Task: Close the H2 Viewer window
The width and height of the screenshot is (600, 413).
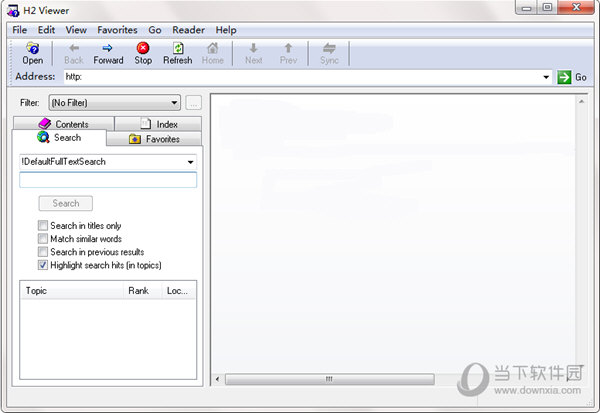Action: tap(576, 8)
